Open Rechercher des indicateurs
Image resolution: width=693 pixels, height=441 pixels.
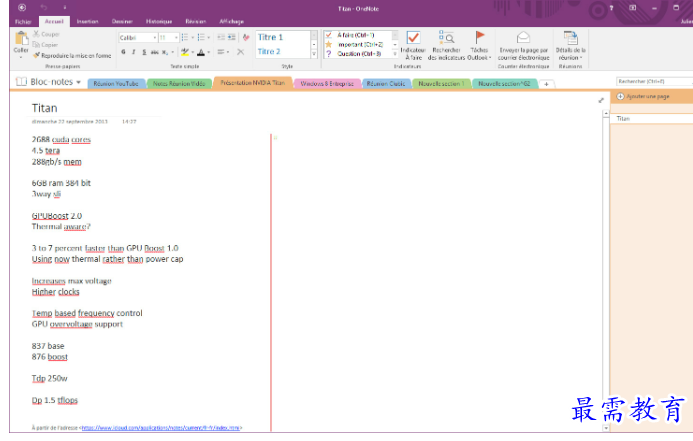(446, 46)
